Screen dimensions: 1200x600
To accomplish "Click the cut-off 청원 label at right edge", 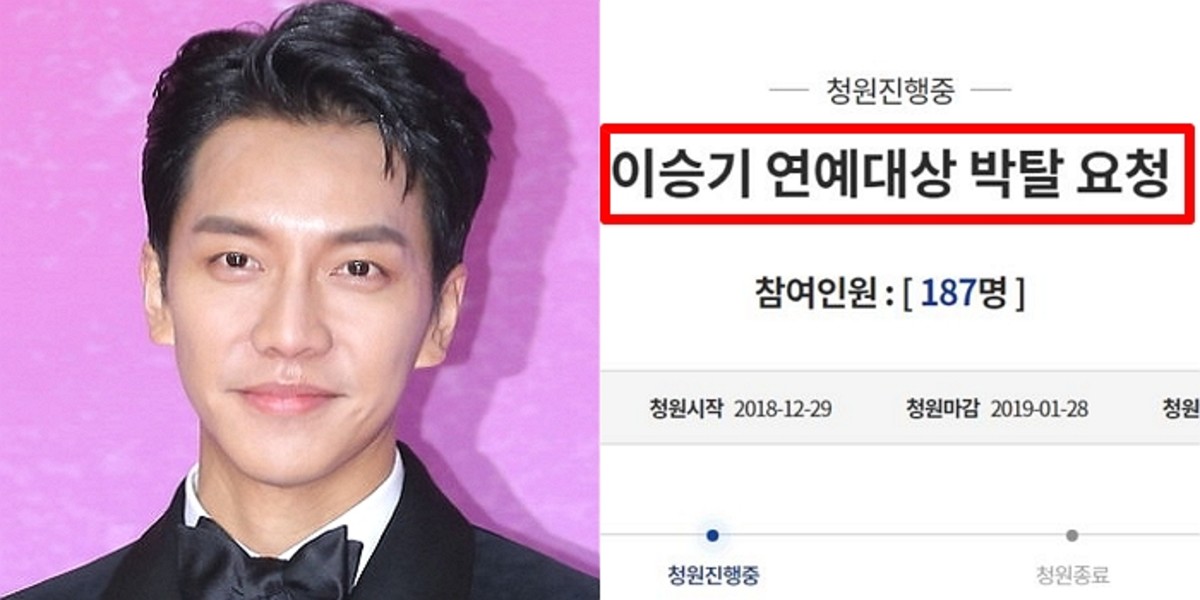I will 1180,409.
